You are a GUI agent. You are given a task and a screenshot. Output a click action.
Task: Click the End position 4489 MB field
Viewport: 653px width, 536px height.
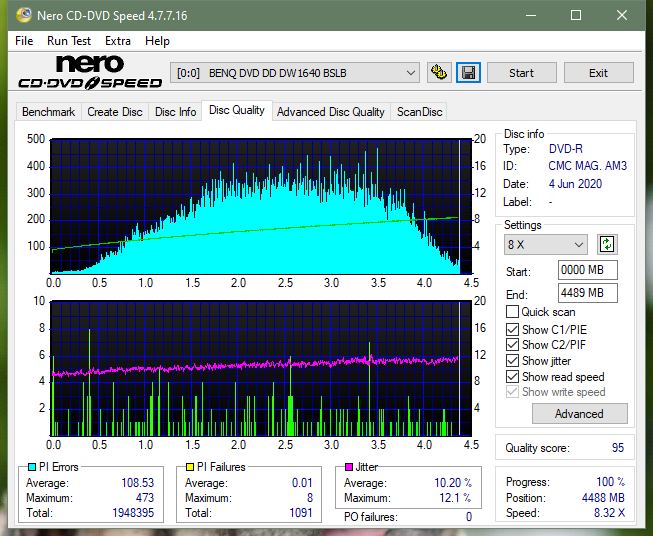pos(587,293)
